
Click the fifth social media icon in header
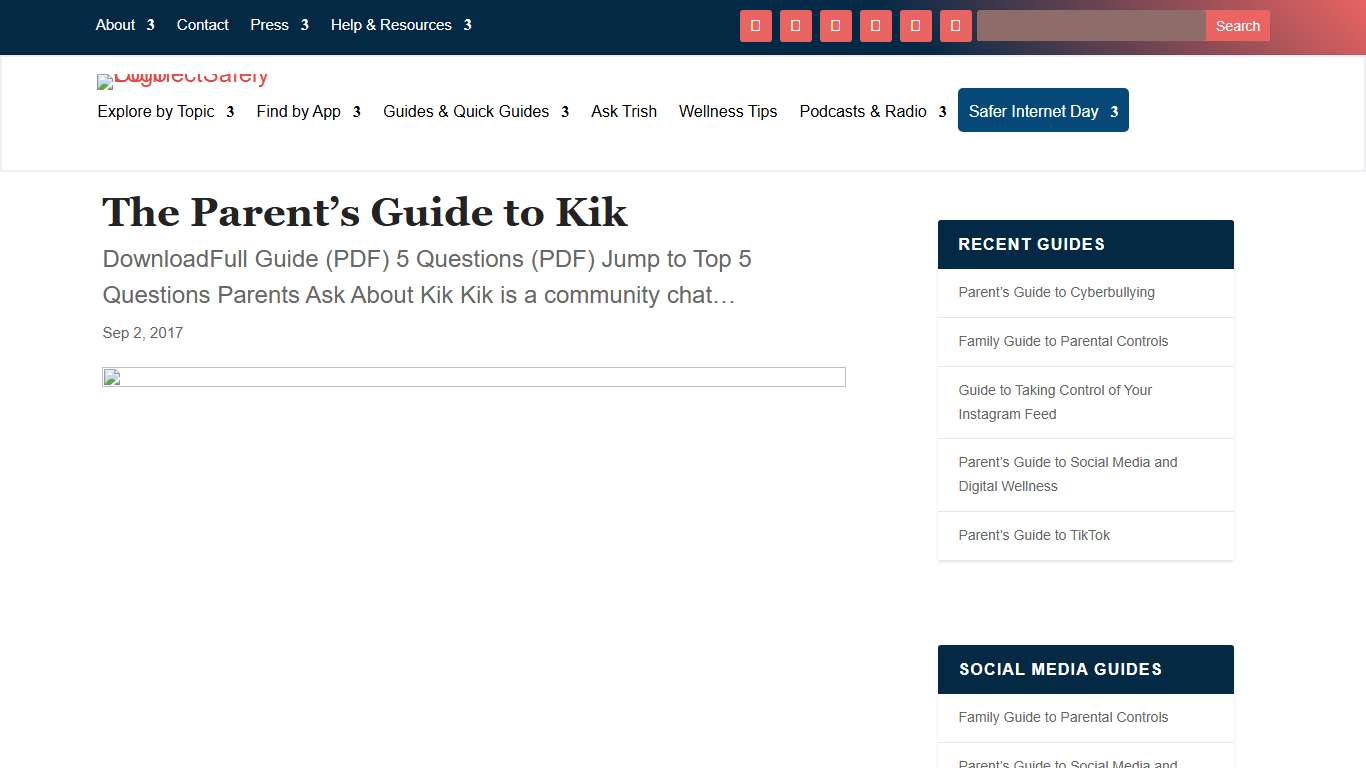click(916, 26)
